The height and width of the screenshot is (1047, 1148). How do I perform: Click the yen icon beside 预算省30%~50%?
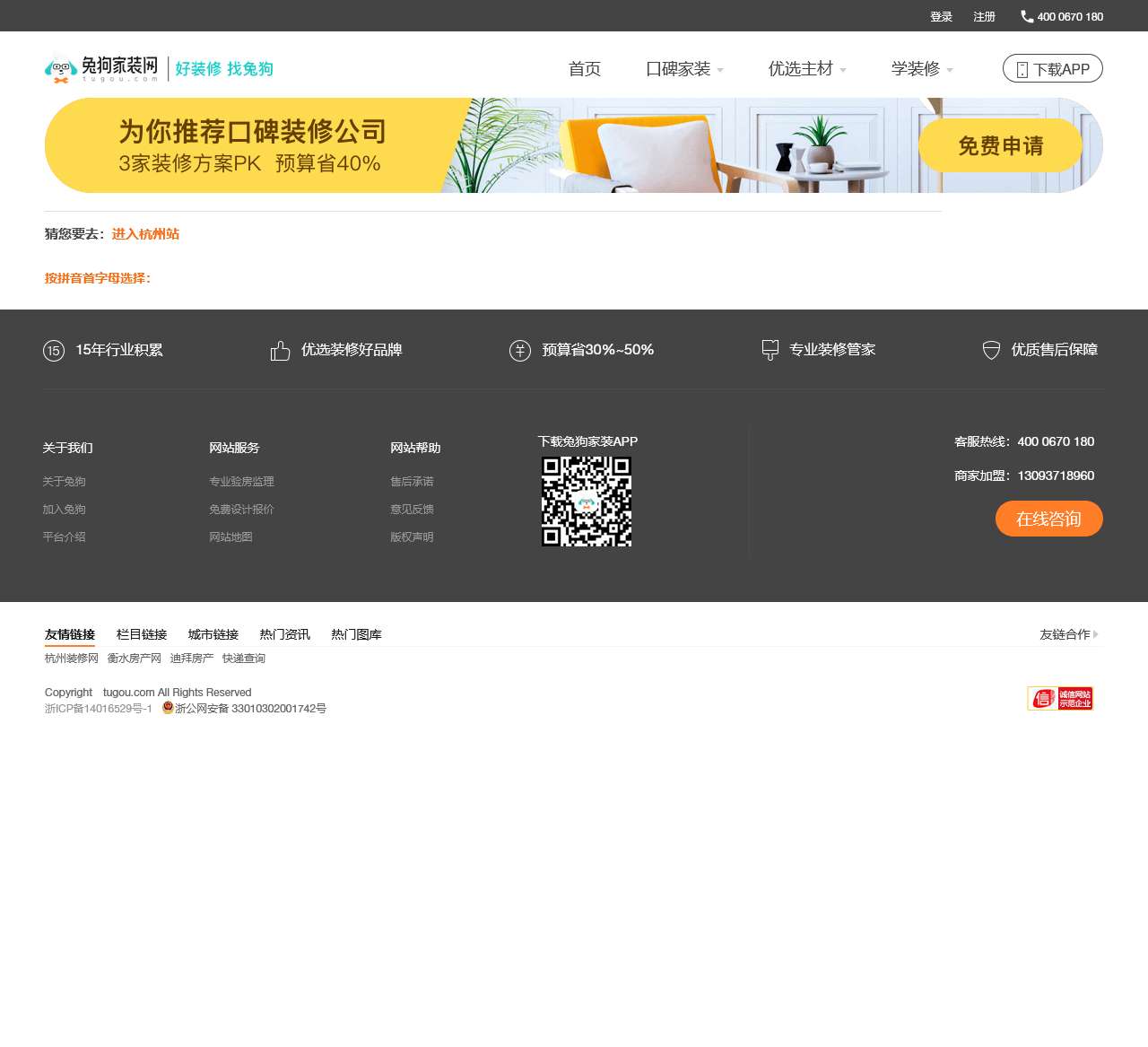520,351
